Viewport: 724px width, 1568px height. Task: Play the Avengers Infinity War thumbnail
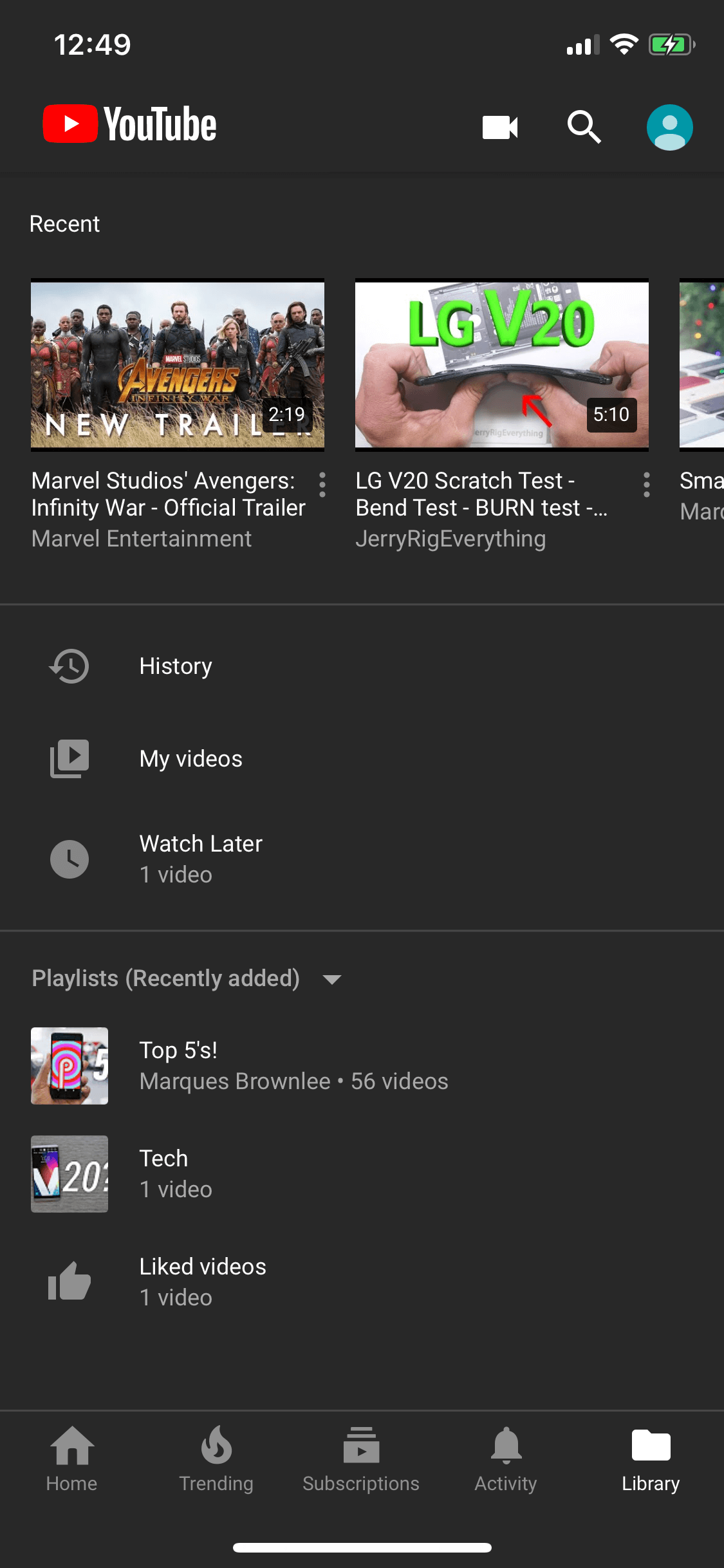coord(178,365)
